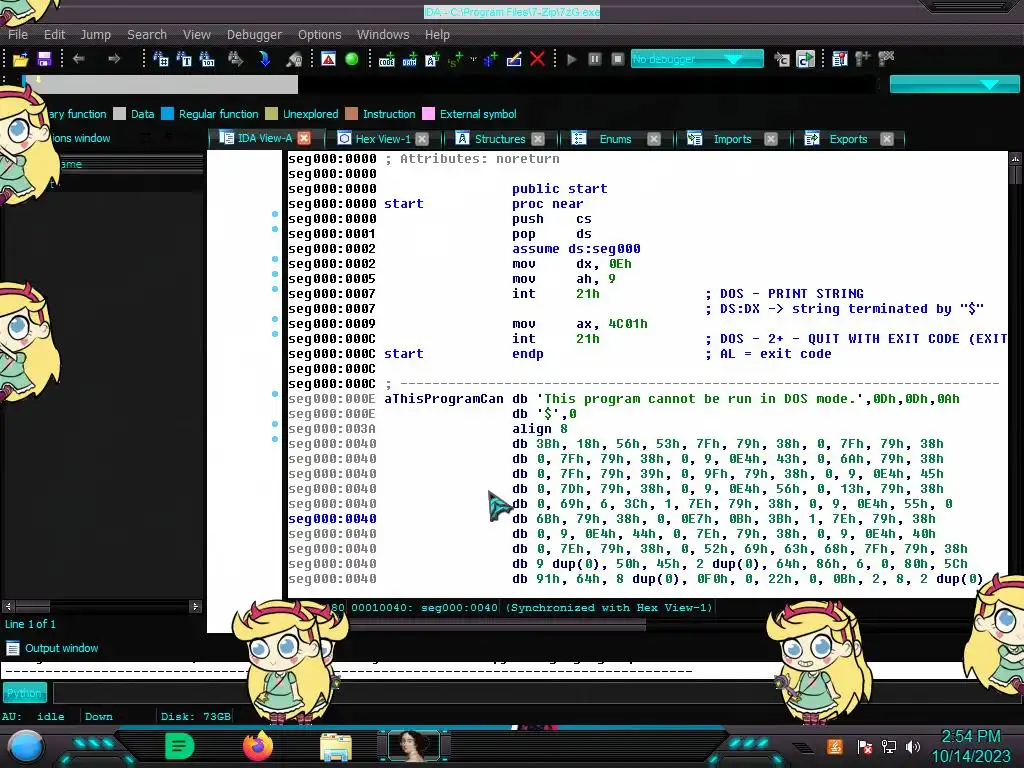
Task: Convert selection to string icon
Action: (x=432, y=59)
